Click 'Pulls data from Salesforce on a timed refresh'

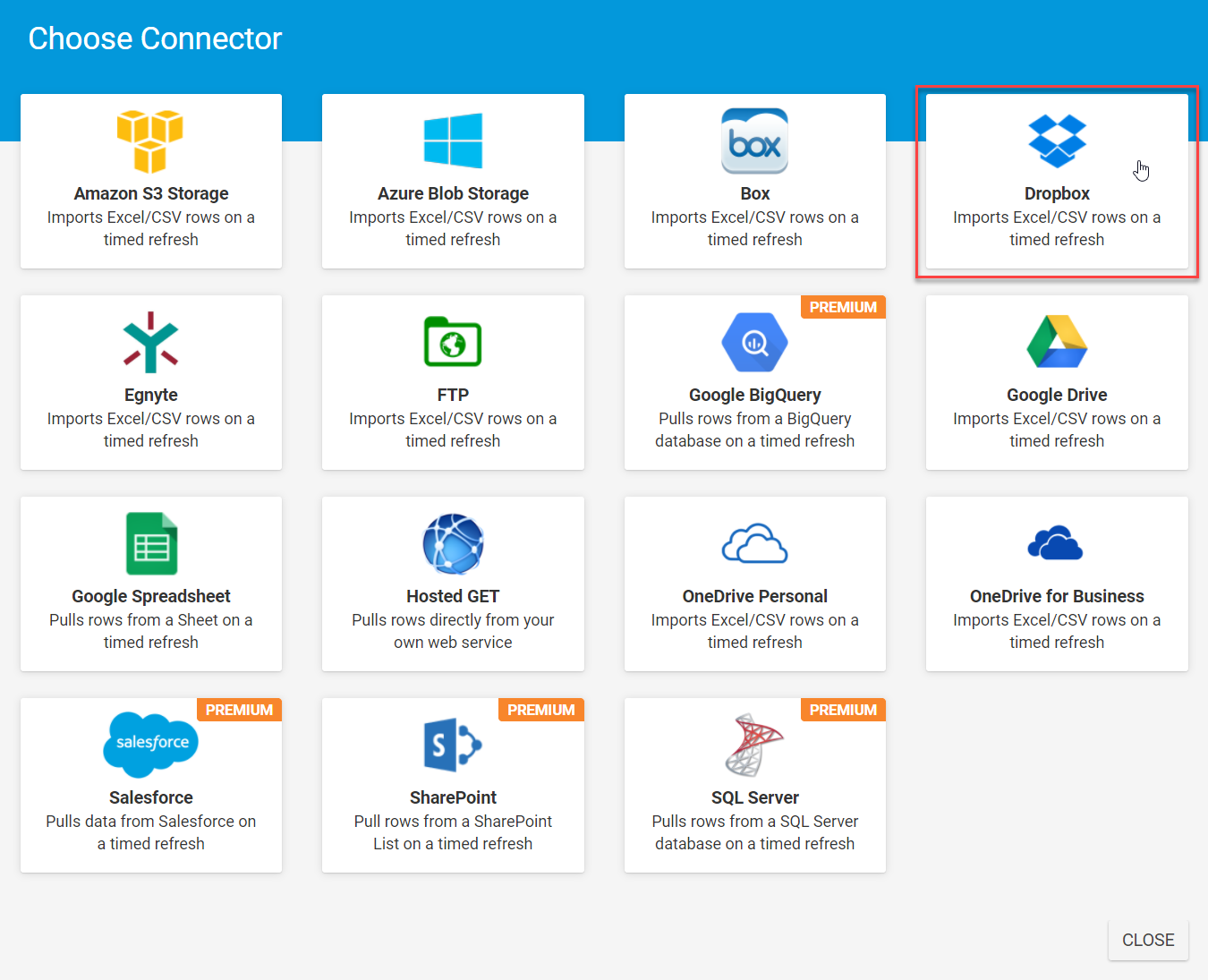pos(151,832)
